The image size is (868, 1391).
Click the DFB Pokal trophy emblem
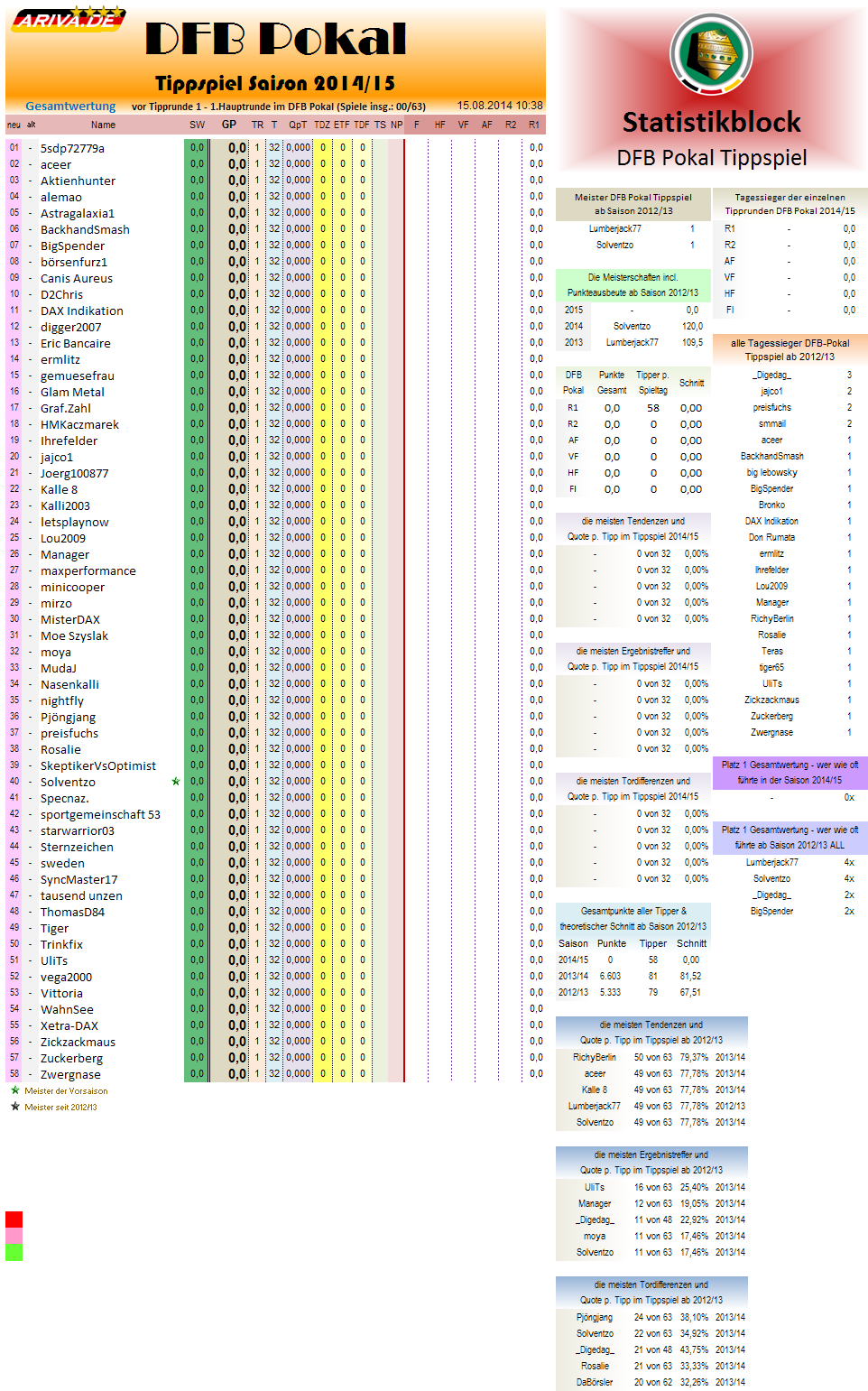(x=712, y=54)
